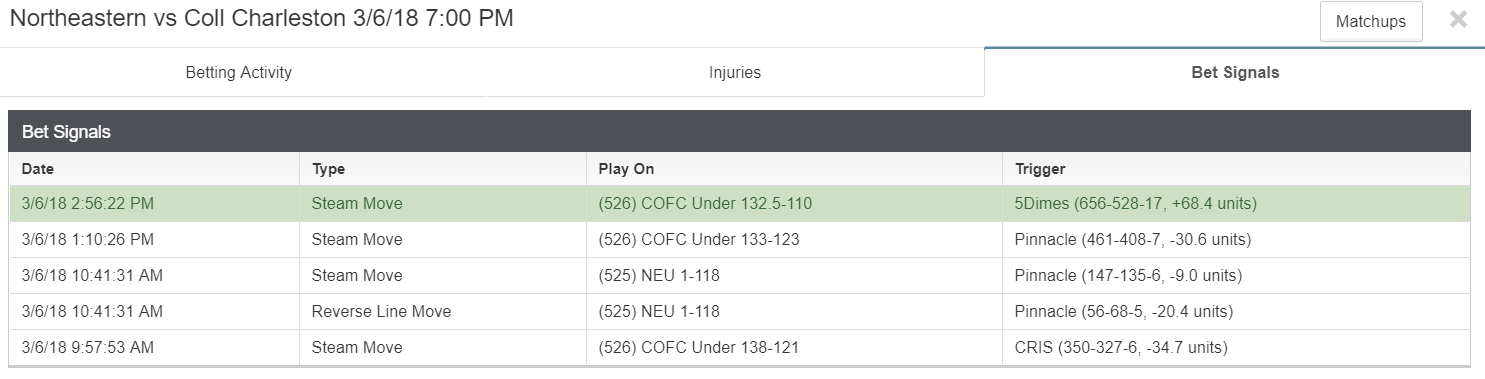Open the Matchups button
The height and width of the screenshot is (379, 1485).
[x=1371, y=21]
